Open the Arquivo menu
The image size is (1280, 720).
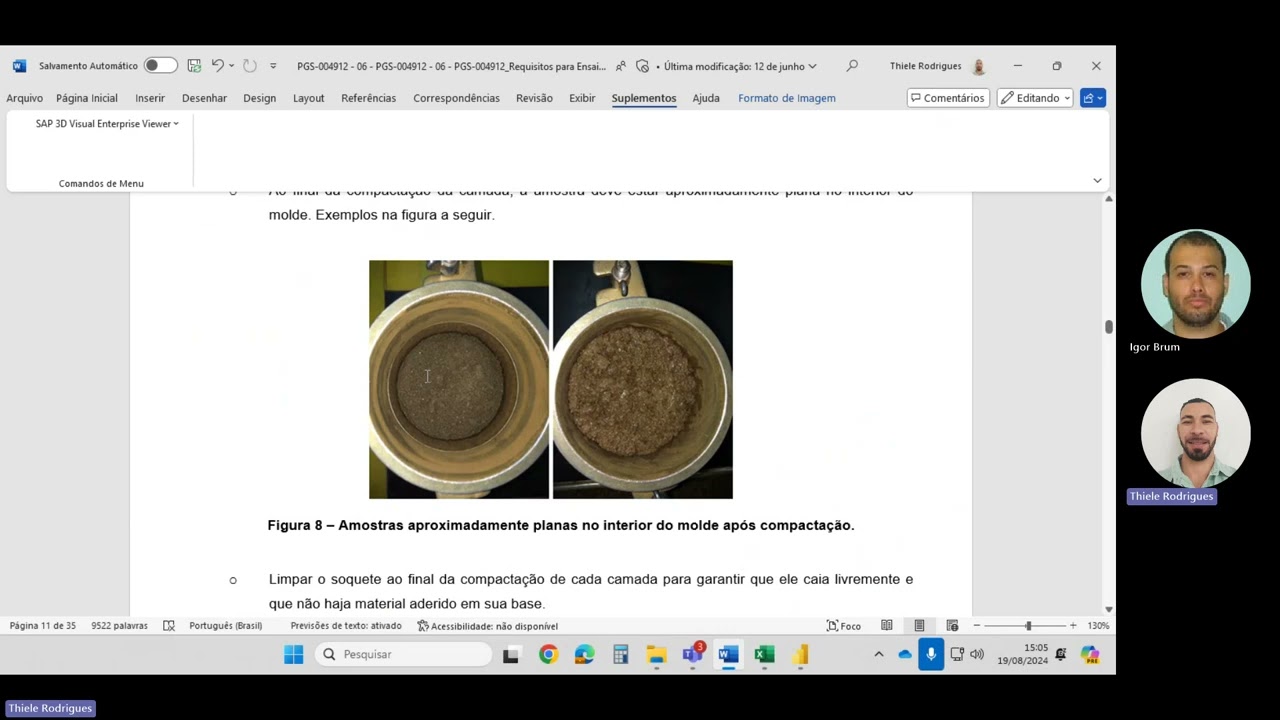click(x=24, y=98)
